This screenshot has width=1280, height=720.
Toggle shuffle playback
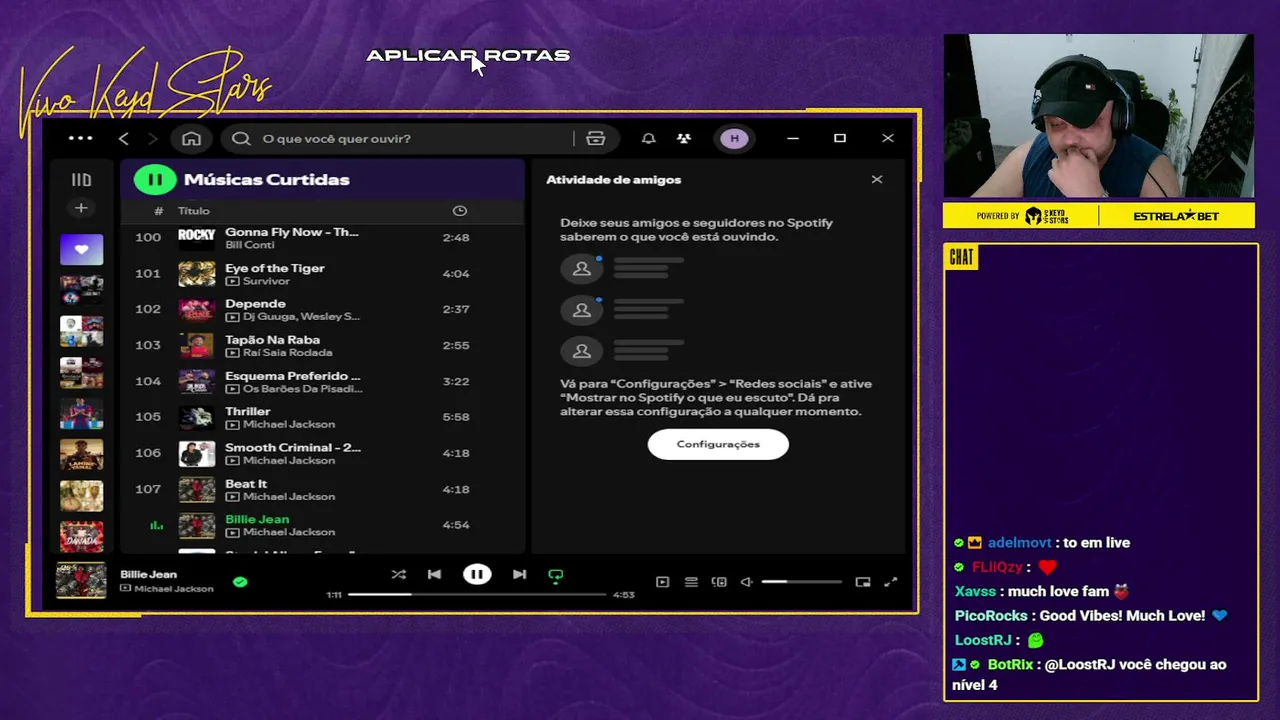399,575
